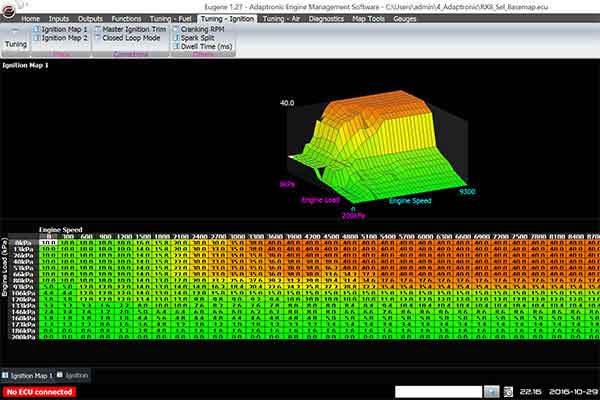Select the 7200 RPM column header
Image resolution: width=600 pixels, height=400 pixels.
click(501, 237)
